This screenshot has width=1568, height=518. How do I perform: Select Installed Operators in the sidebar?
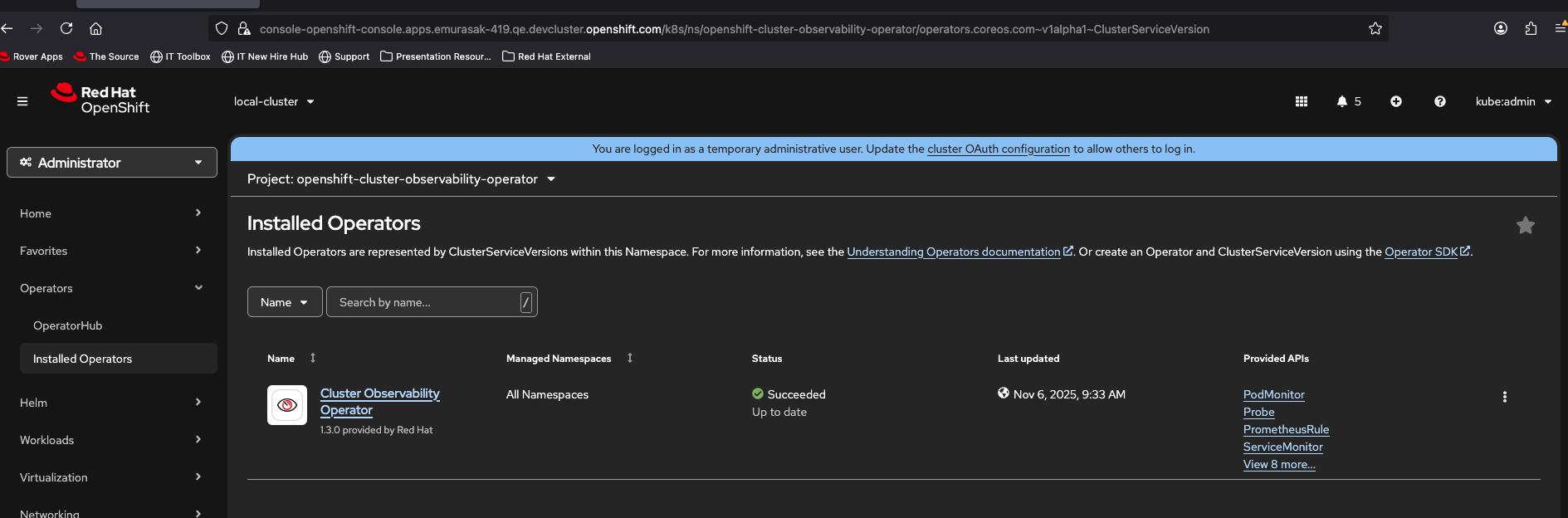click(83, 359)
